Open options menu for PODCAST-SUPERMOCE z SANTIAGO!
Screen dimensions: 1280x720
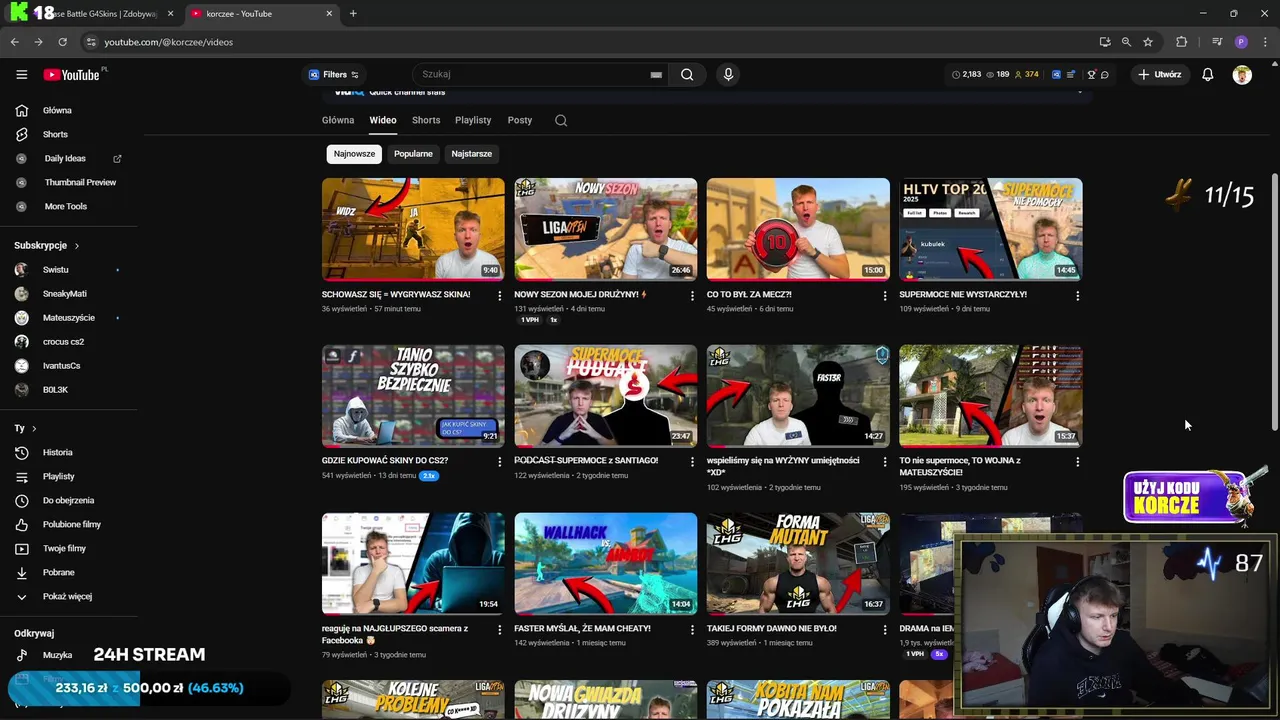[692, 462]
